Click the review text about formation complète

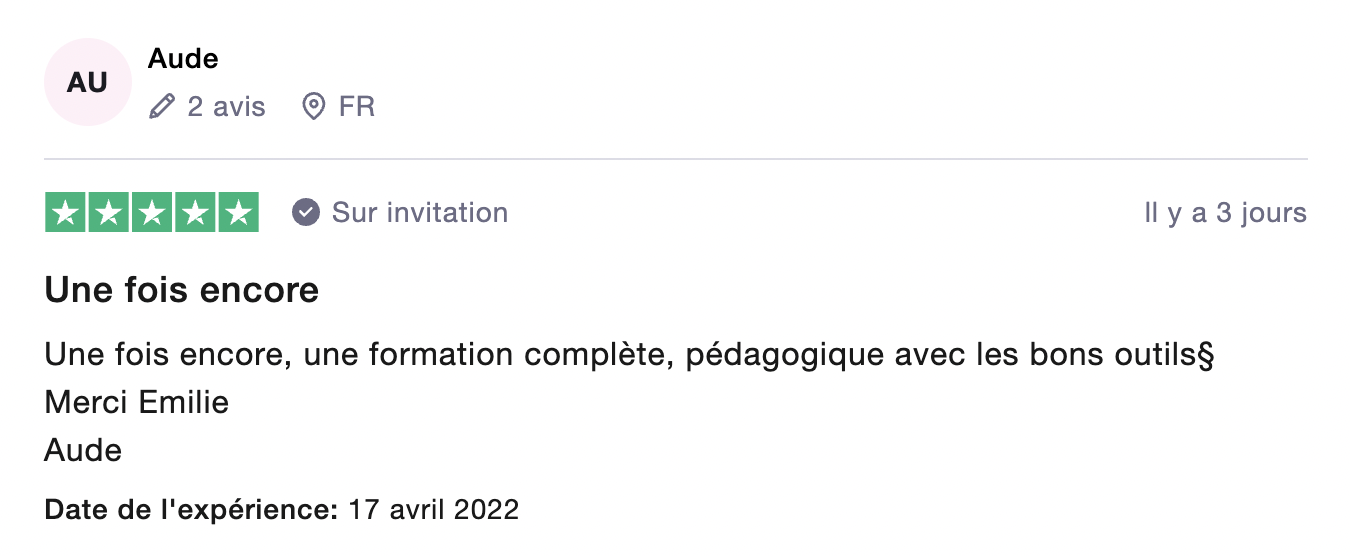coord(629,355)
